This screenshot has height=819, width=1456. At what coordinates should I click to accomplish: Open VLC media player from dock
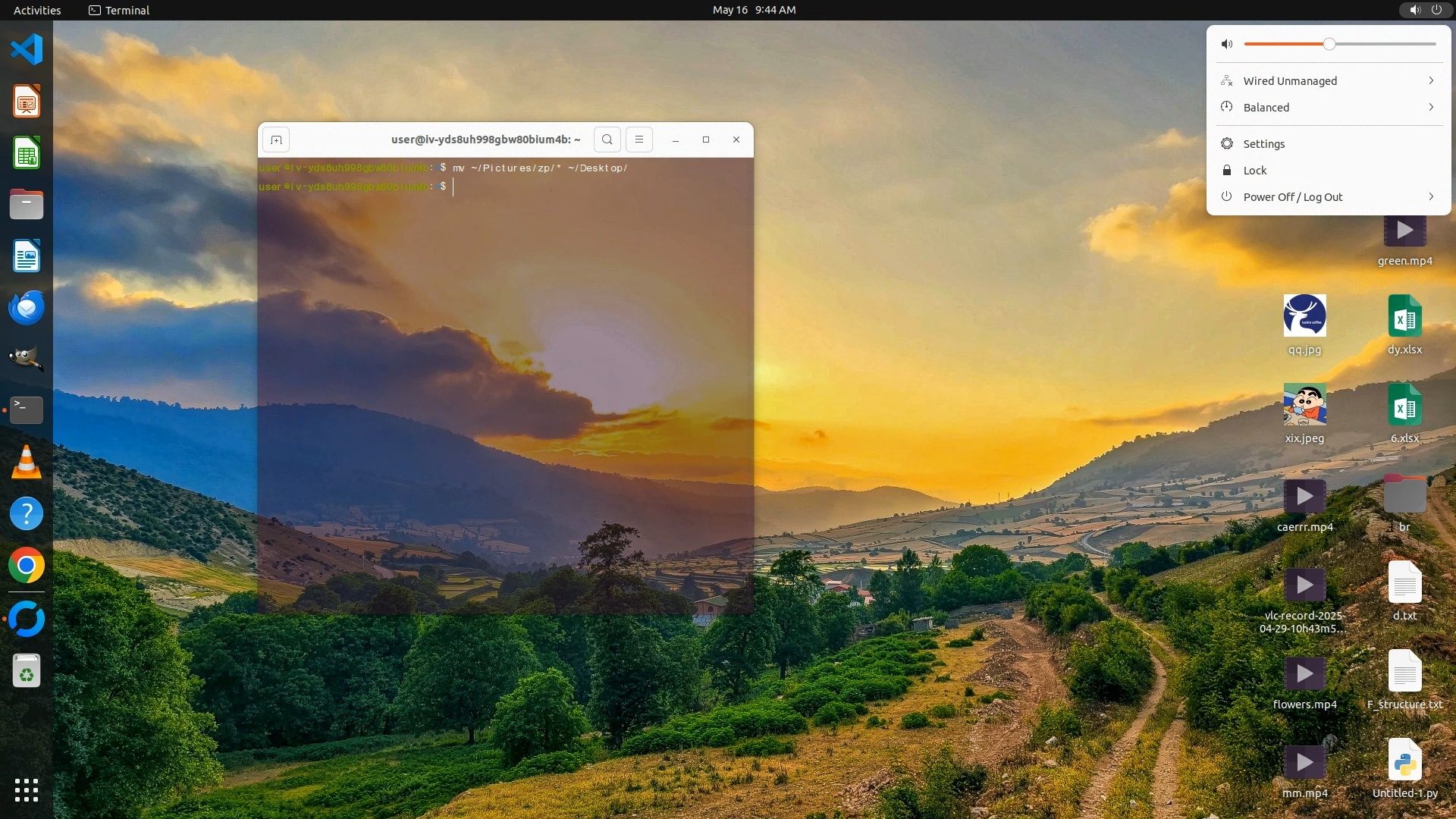tap(27, 462)
